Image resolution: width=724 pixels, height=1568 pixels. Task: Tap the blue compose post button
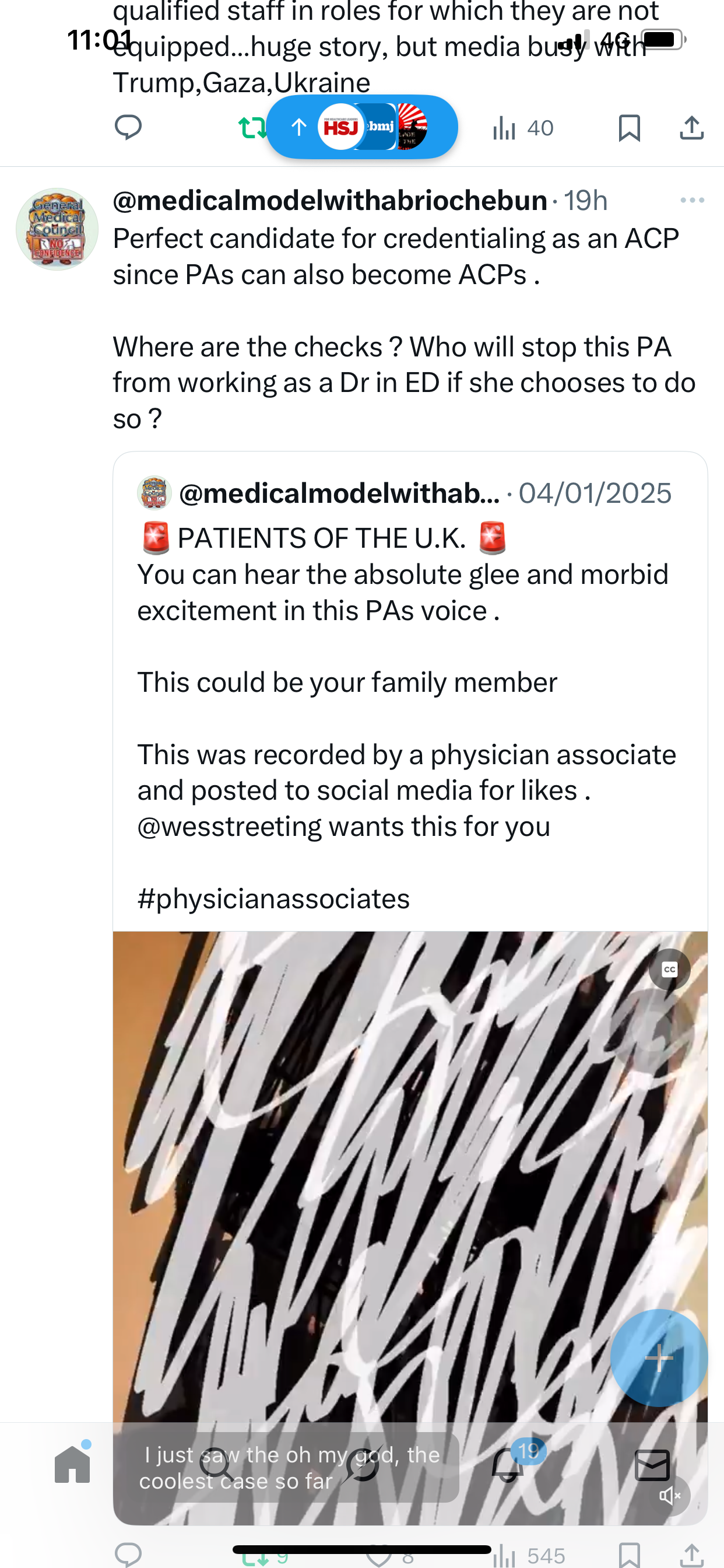click(x=658, y=1357)
